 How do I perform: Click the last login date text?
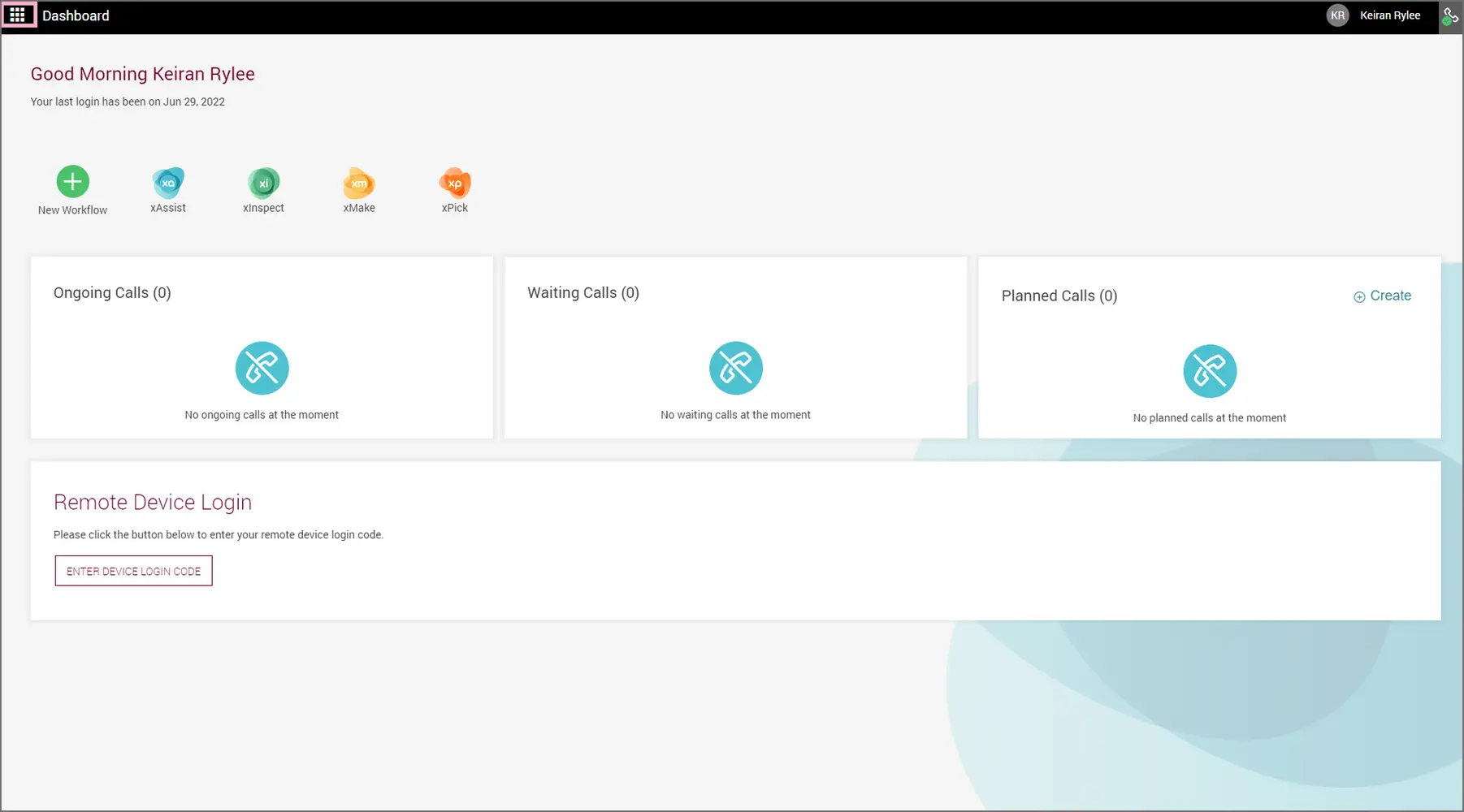click(128, 101)
